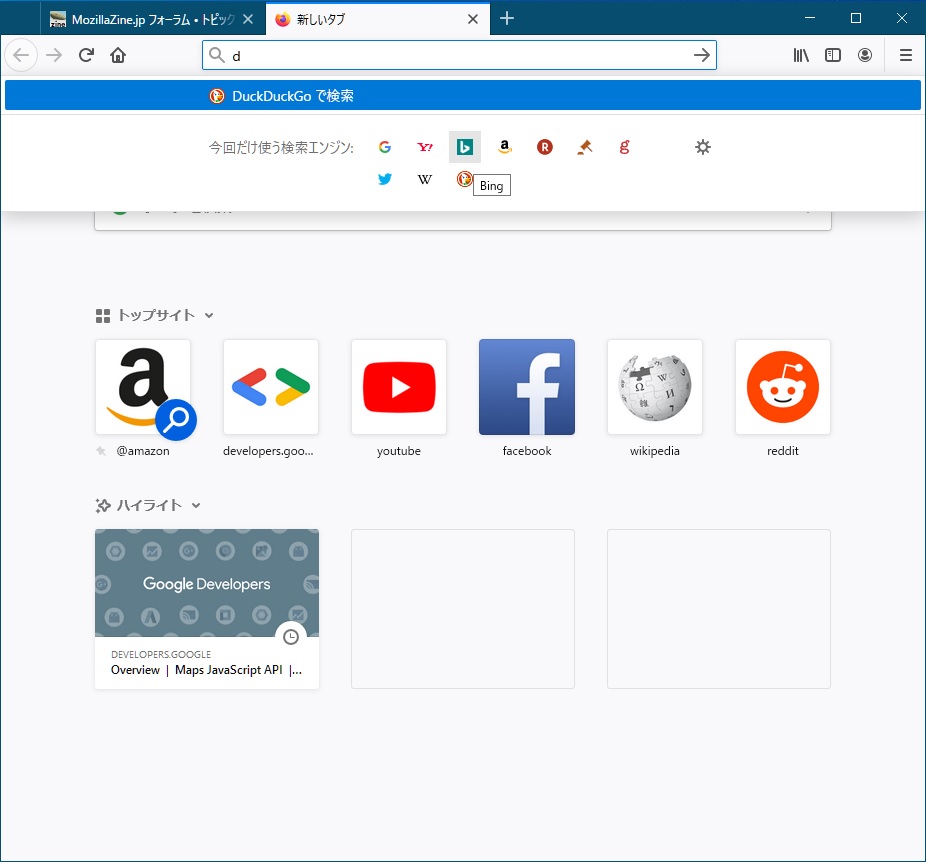
Task: Search once with the Google engine icon
Action: click(x=384, y=147)
